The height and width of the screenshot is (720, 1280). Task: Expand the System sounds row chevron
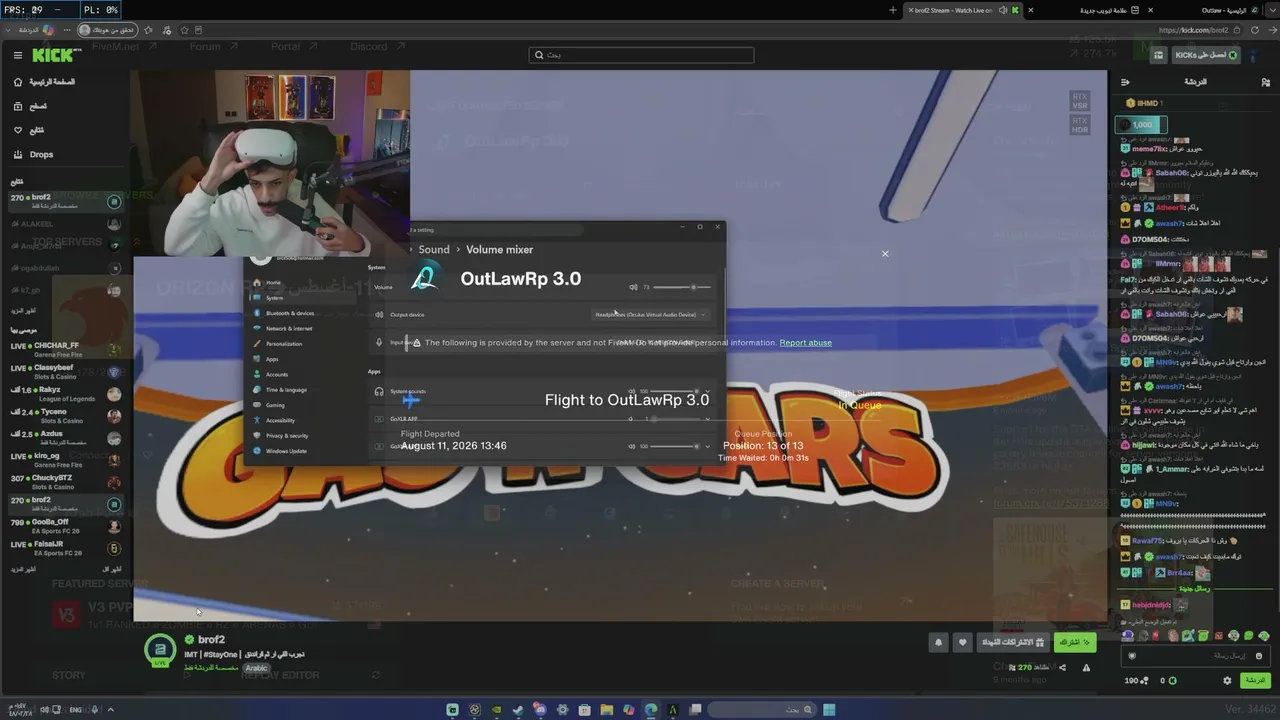(x=708, y=391)
